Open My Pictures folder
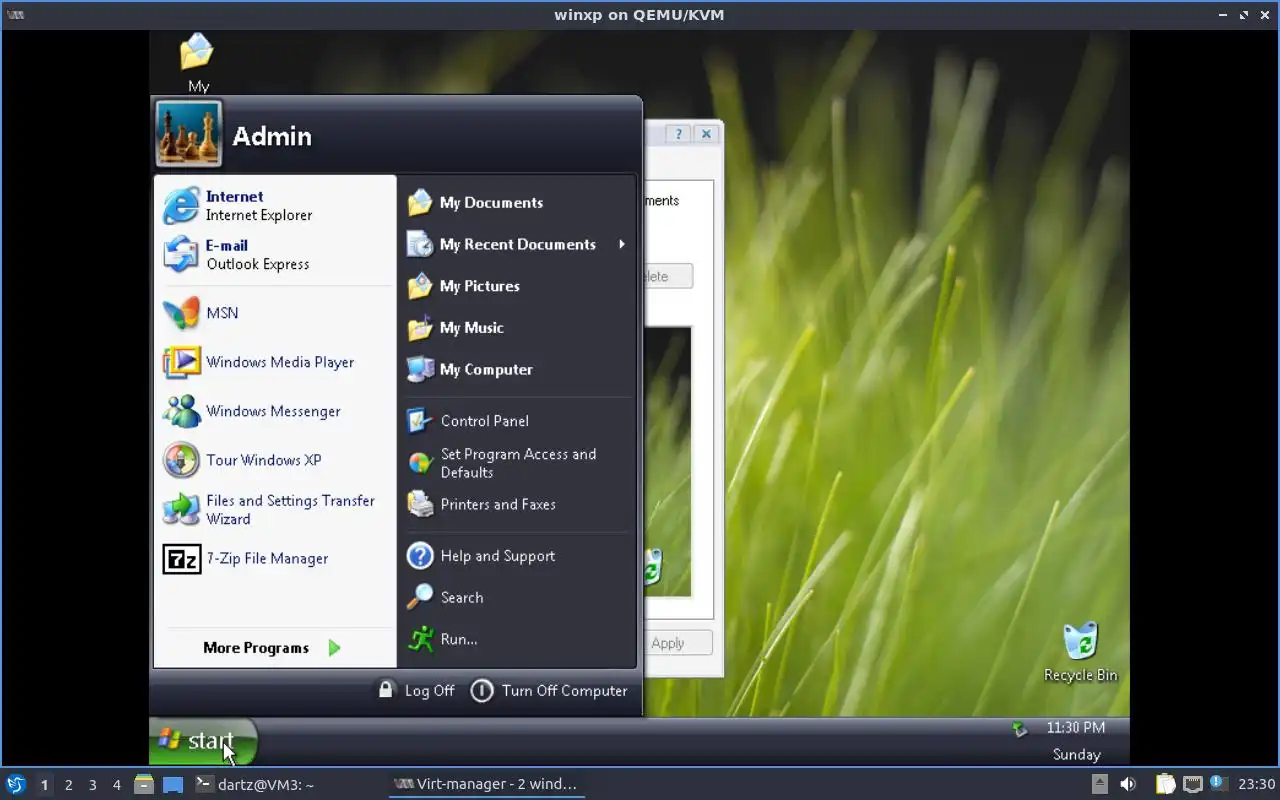The width and height of the screenshot is (1280, 800). pos(518,286)
